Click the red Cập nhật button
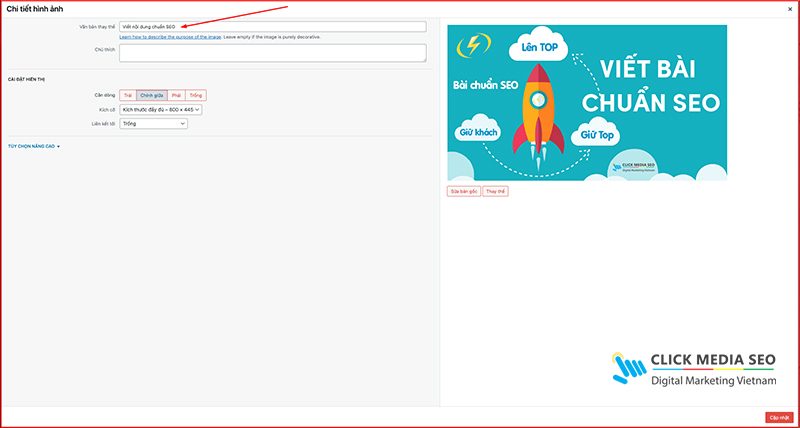The image size is (800, 428). click(x=780, y=417)
